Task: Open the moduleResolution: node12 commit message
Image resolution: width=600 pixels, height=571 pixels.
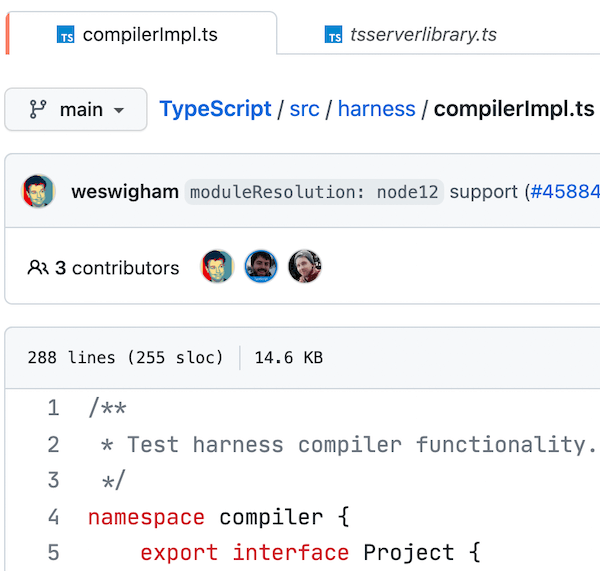Action: (x=314, y=192)
